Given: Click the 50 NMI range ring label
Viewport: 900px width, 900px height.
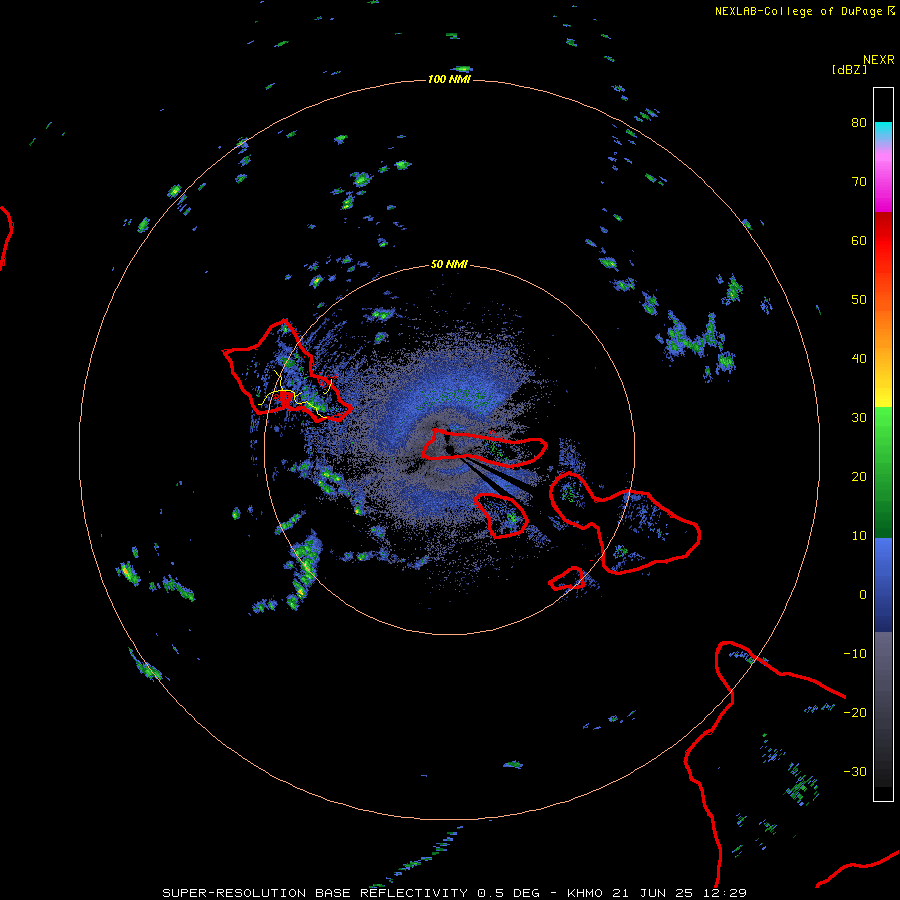Looking at the screenshot, I should [449, 264].
